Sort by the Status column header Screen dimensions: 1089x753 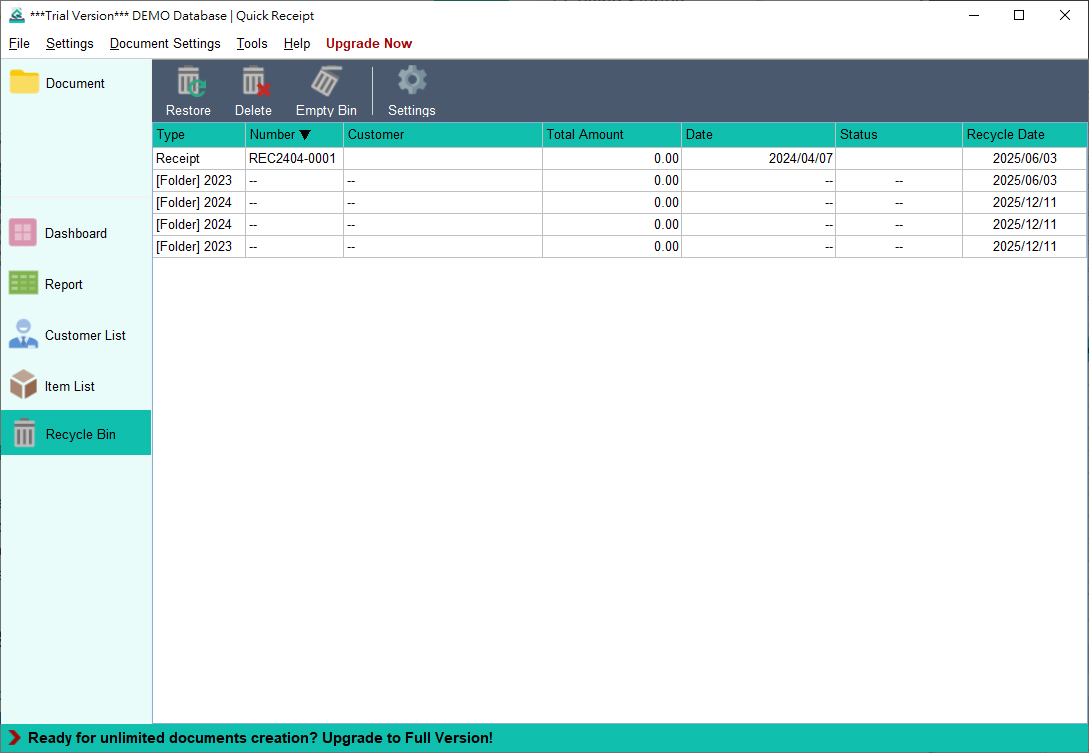point(899,135)
